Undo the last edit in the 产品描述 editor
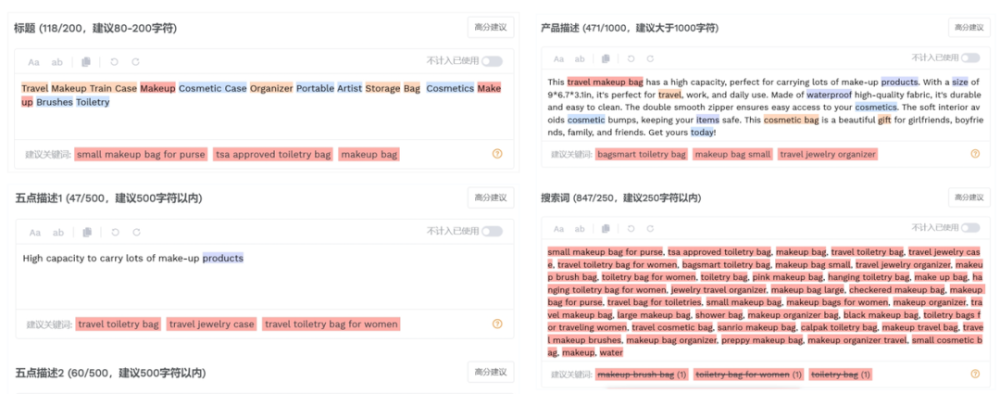The height and width of the screenshot is (394, 1000). pyautogui.click(x=631, y=59)
